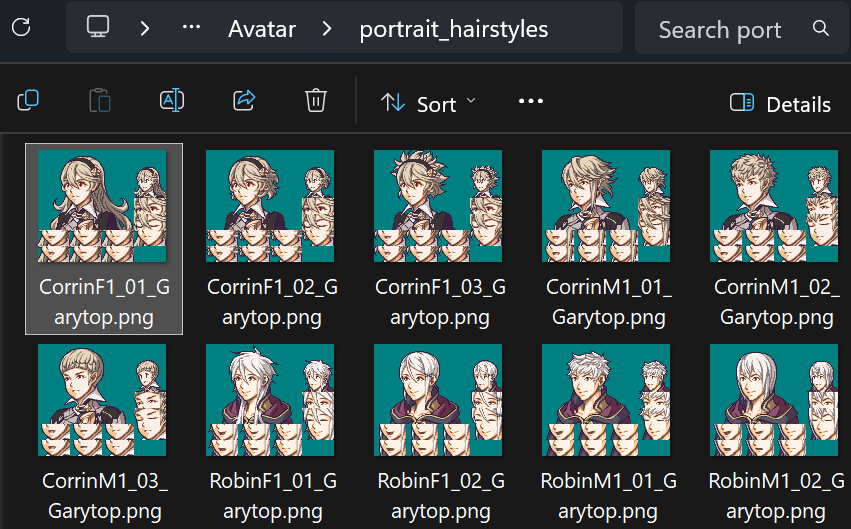This screenshot has width=851, height=529.
Task: Click the Rename icon in toolbar
Action: coord(172,101)
